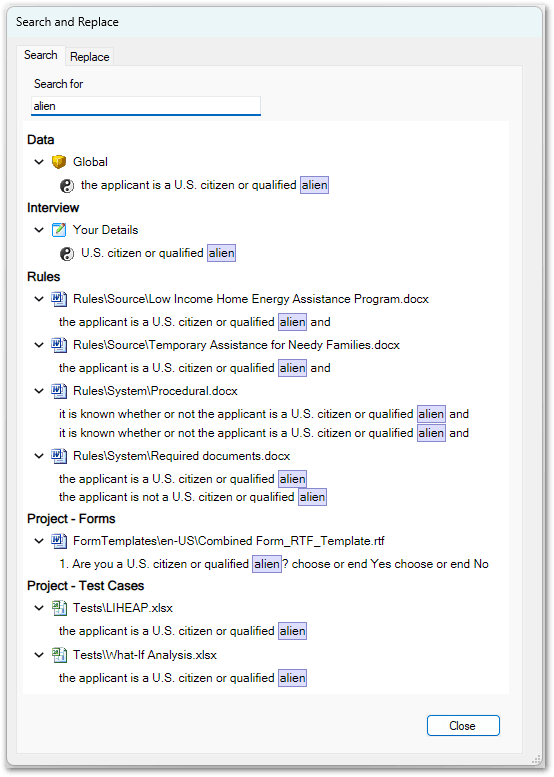Select Global result 'the applicant is a U.S. citizen'
This screenshot has width=554, height=777.
(204, 185)
